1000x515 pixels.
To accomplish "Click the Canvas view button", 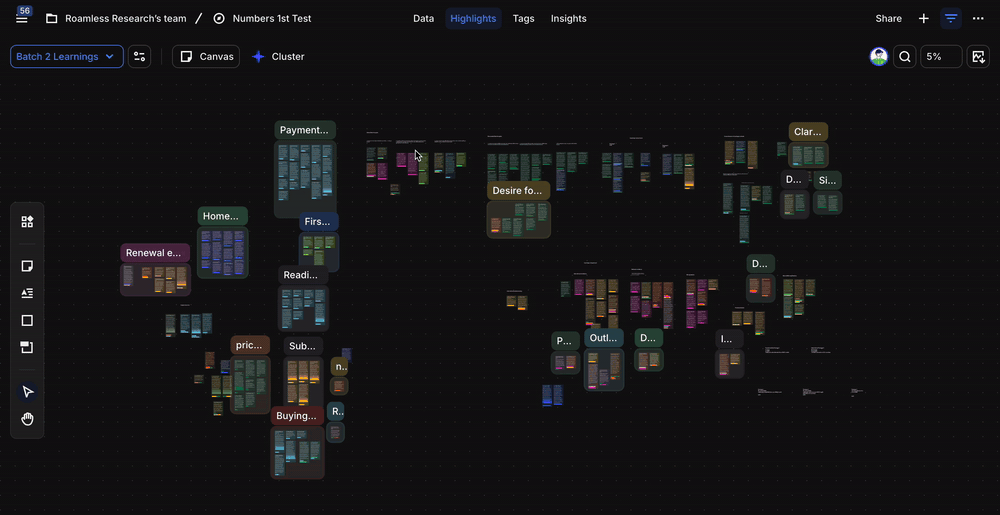I will coord(206,57).
